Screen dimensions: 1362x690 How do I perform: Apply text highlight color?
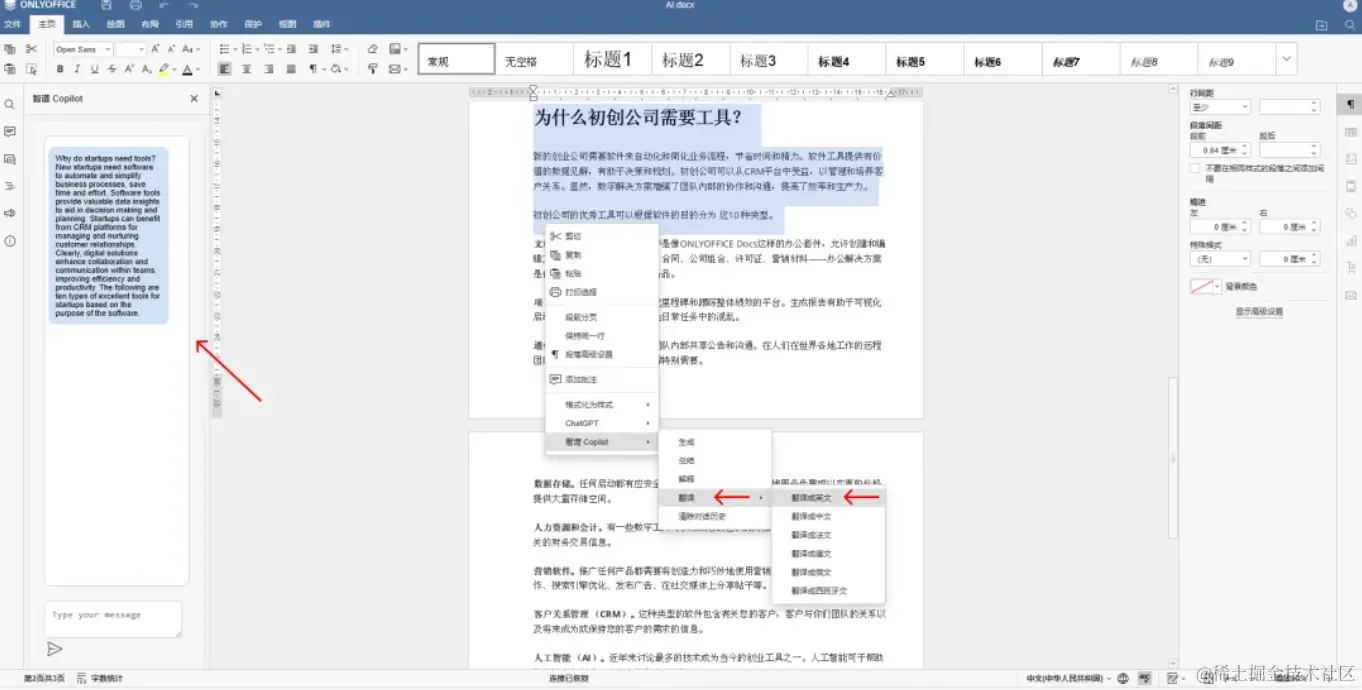tap(163, 68)
